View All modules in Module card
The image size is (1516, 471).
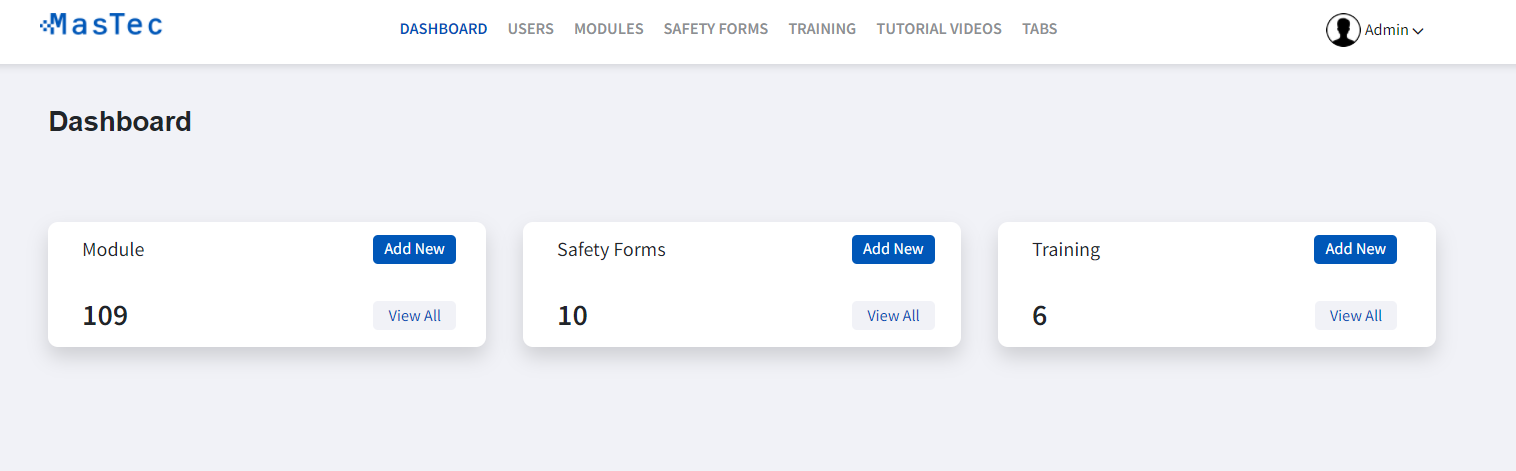(414, 316)
